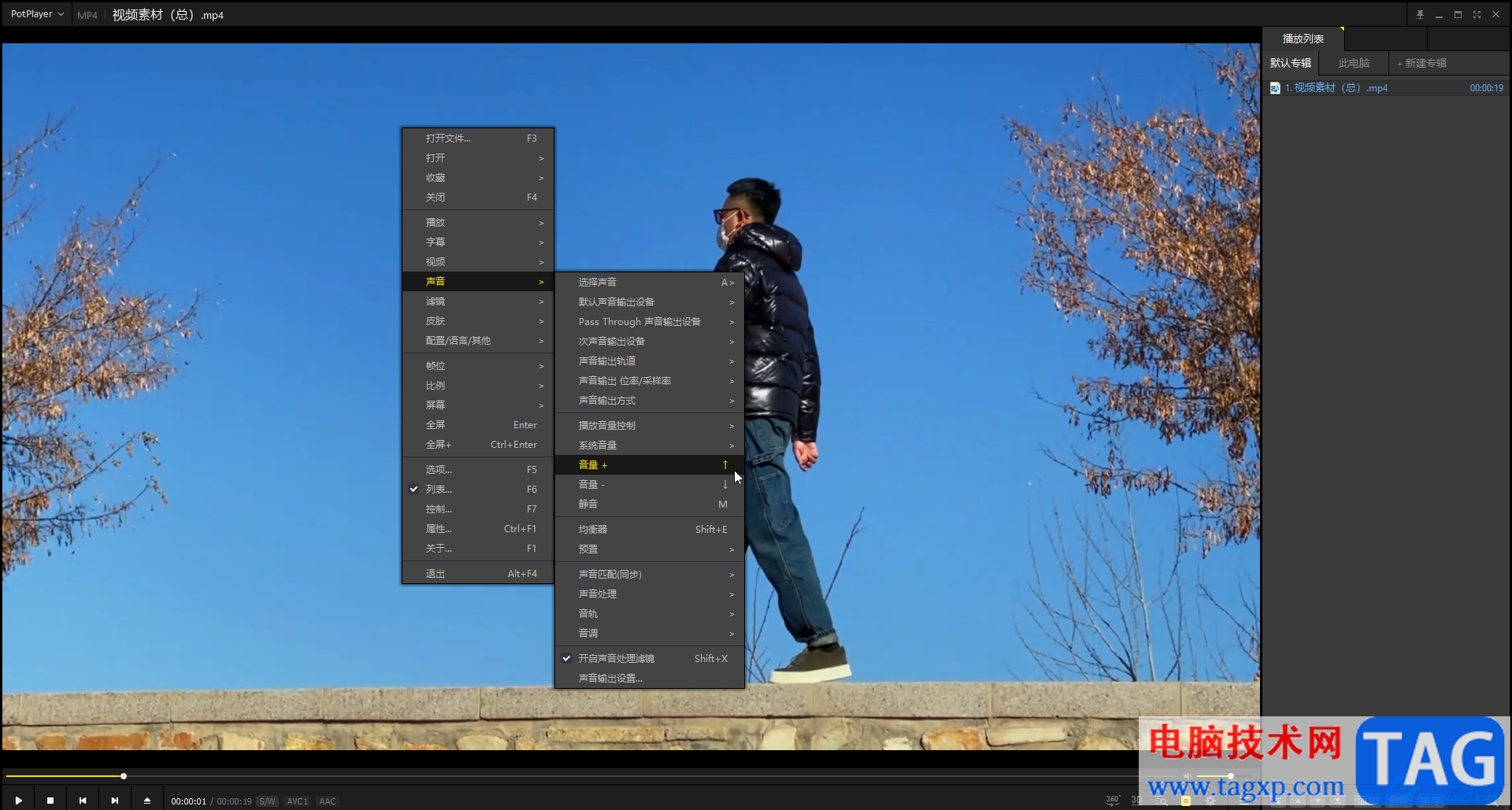This screenshot has height=810, width=1512.
Task: Open the 声音输出 位率/采样率 submenu
Action: [650, 381]
